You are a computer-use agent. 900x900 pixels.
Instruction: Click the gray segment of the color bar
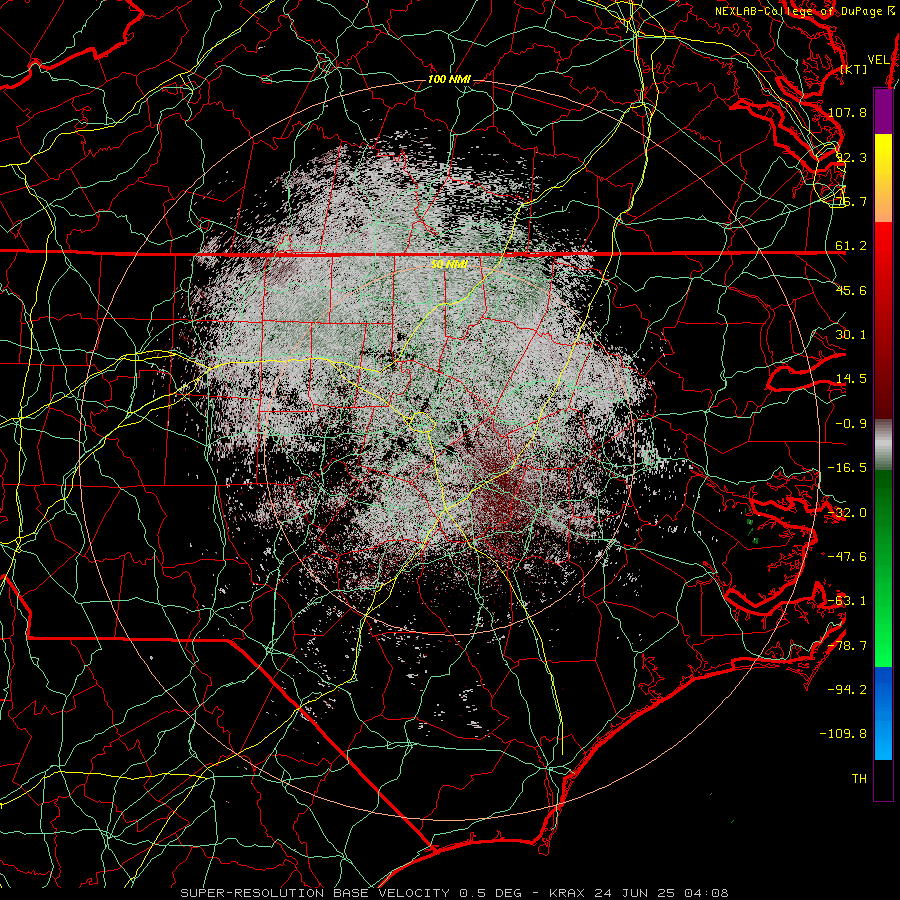pos(883,445)
